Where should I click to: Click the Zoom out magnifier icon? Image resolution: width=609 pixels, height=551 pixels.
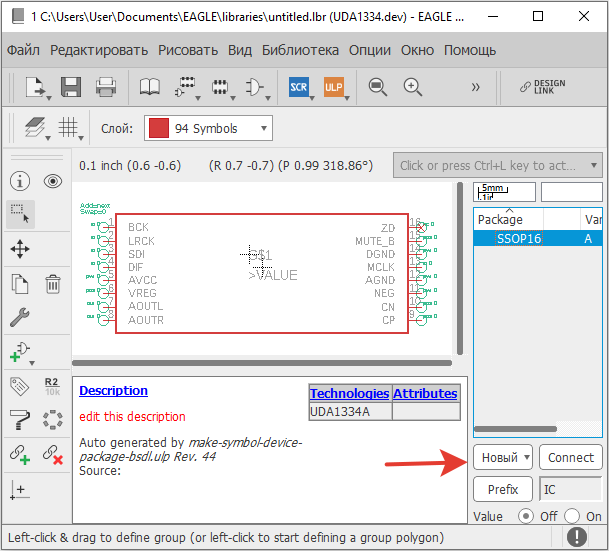[x=378, y=87]
